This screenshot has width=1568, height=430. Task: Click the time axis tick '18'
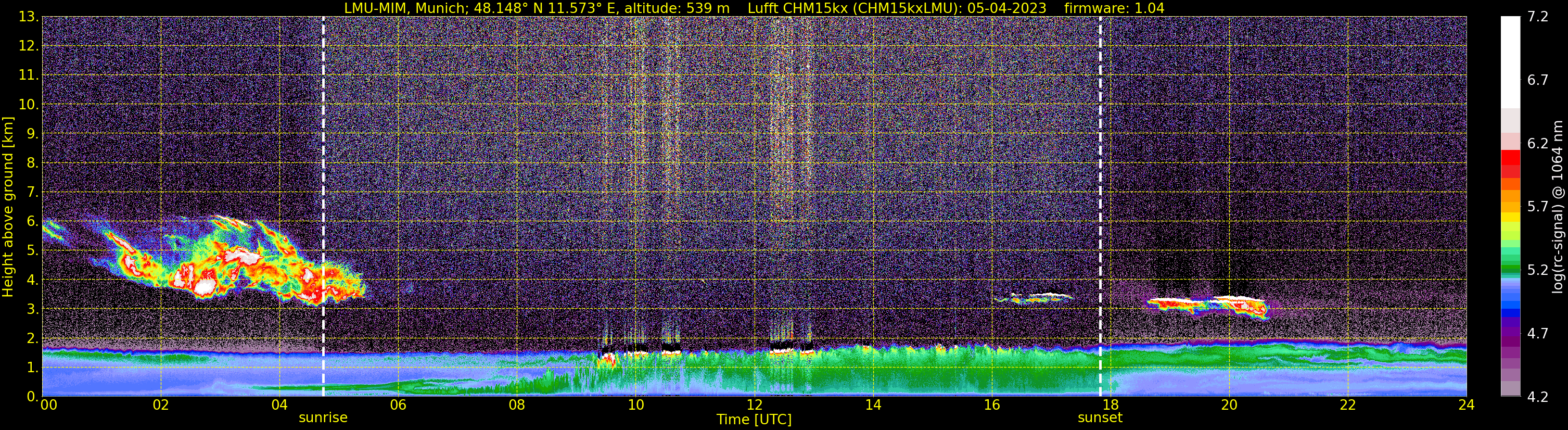(1110, 405)
